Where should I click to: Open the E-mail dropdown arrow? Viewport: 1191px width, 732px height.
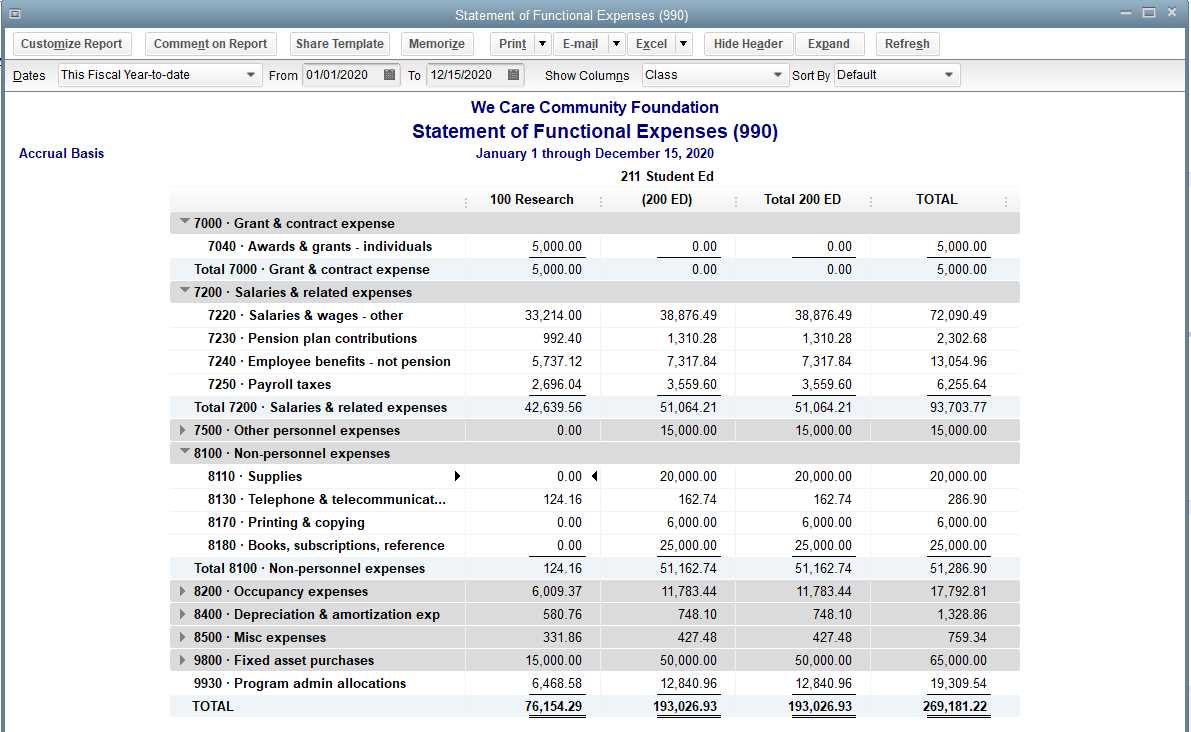(616, 44)
